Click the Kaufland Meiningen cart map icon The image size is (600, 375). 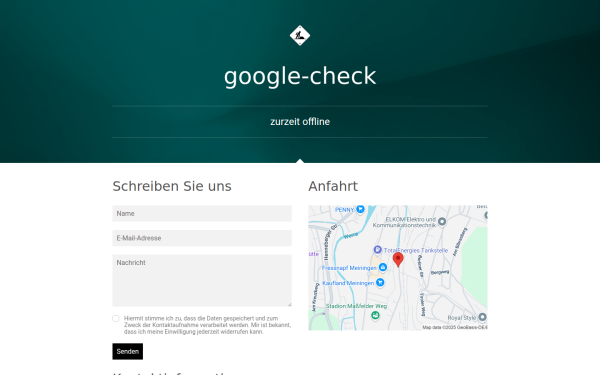click(x=380, y=282)
